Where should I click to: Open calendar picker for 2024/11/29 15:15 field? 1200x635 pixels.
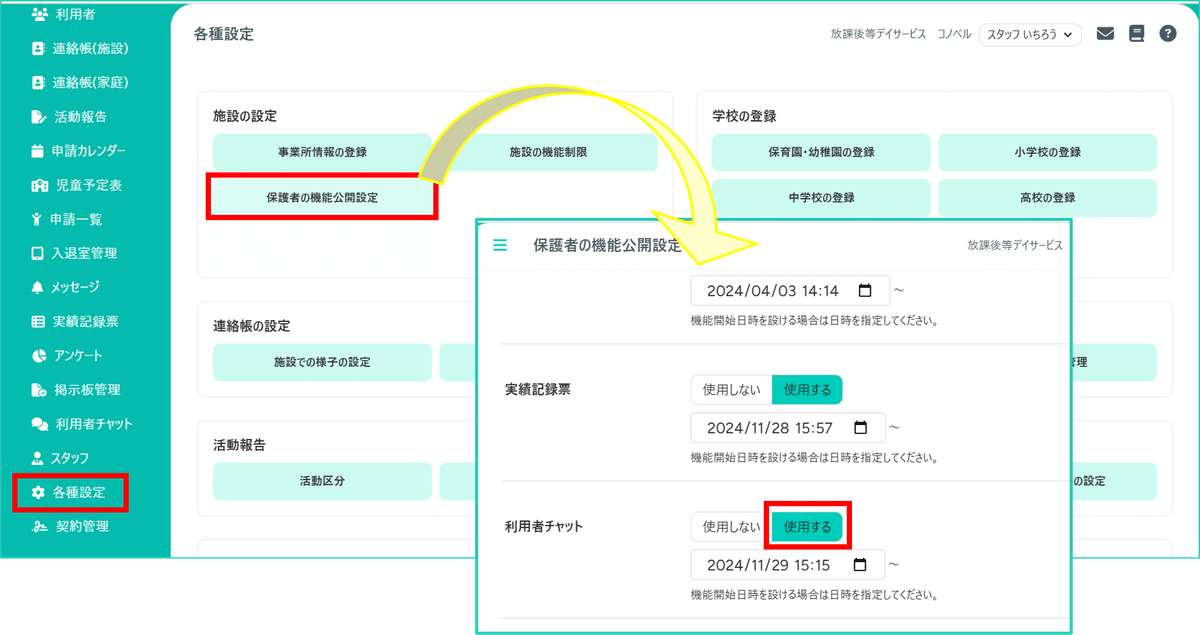(x=860, y=564)
